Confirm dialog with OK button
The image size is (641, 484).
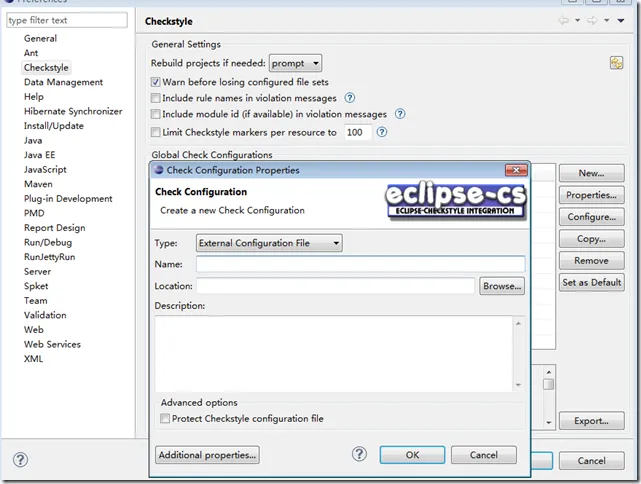click(x=412, y=455)
